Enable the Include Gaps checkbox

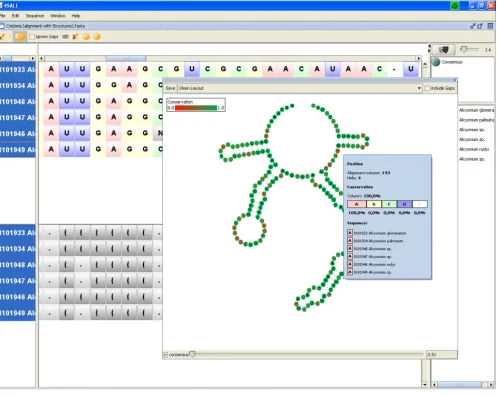[427, 88]
